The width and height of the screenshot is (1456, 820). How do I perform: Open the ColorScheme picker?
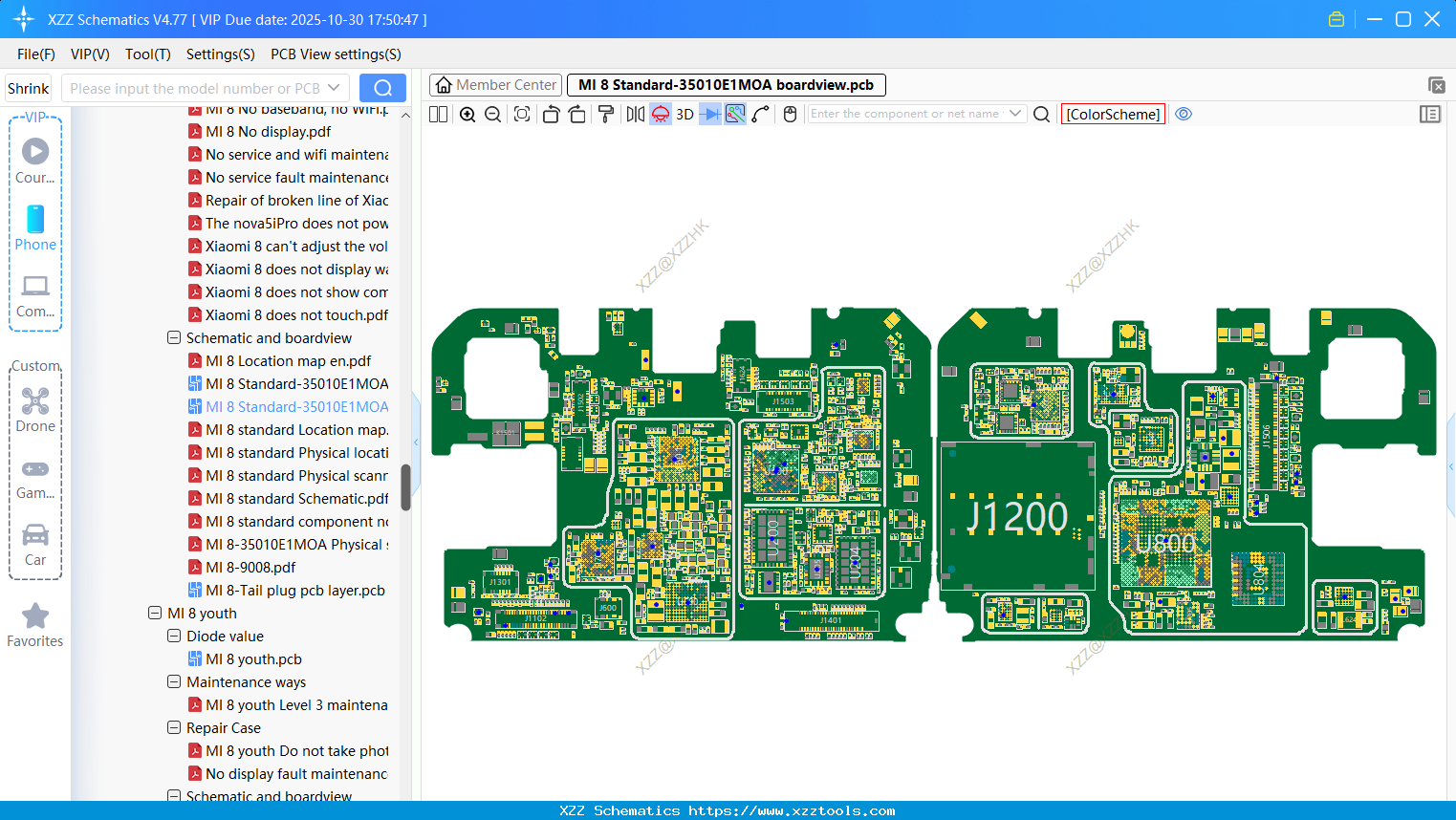click(1113, 114)
